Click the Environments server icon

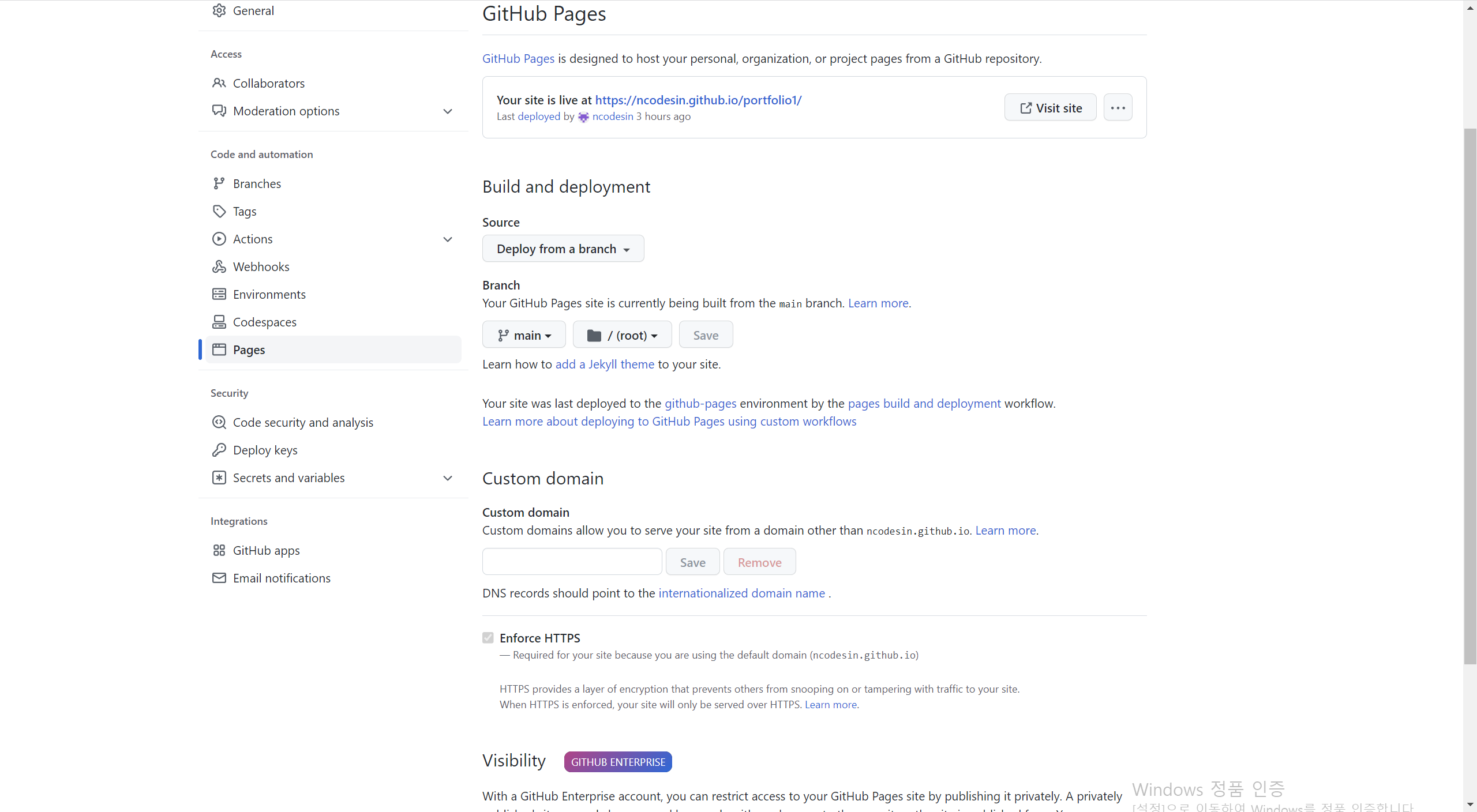(x=219, y=294)
